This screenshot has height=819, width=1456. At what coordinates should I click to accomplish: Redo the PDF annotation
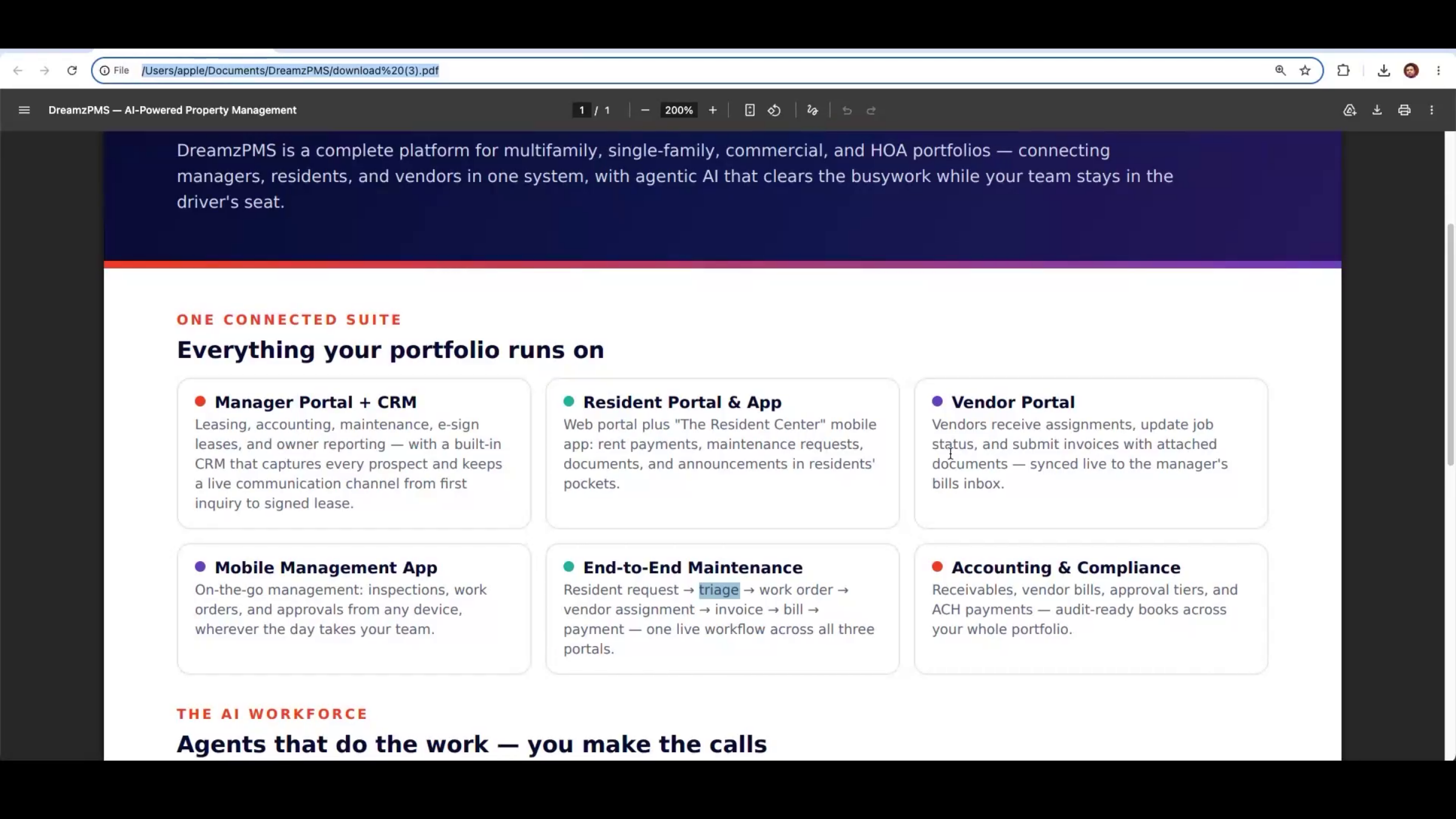point(871,110)
